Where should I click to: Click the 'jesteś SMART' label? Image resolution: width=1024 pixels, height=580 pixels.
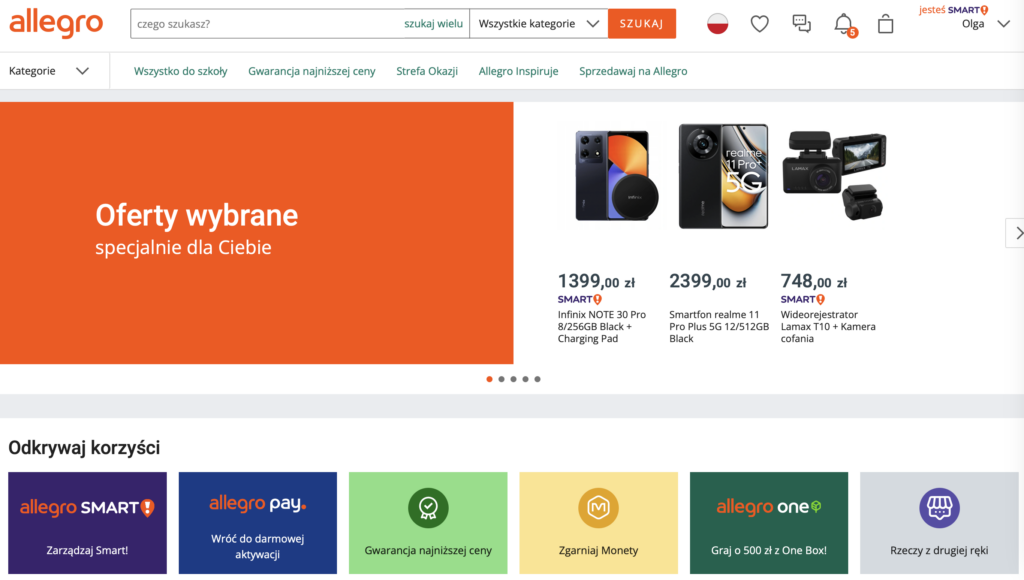coord(953,10)
